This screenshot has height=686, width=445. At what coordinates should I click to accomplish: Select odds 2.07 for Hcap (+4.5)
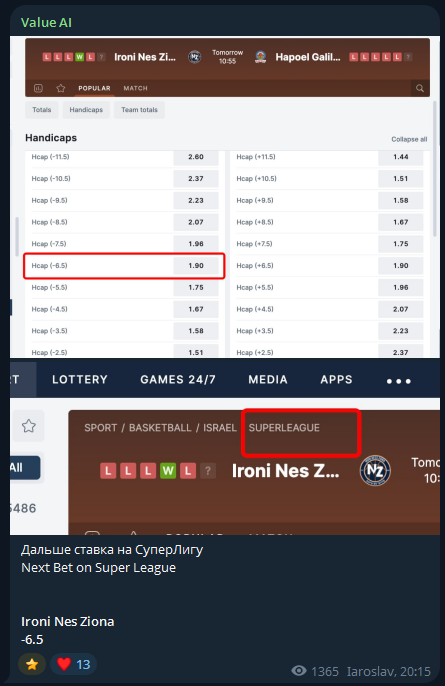point(401,309)
